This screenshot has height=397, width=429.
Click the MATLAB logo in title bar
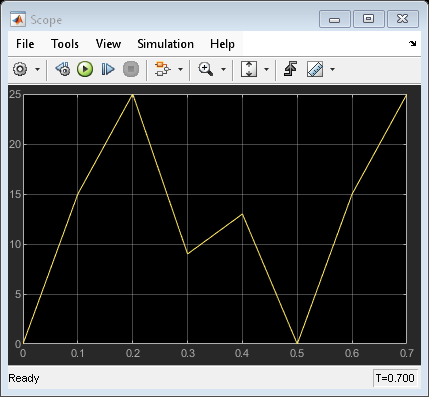[18, 20]
